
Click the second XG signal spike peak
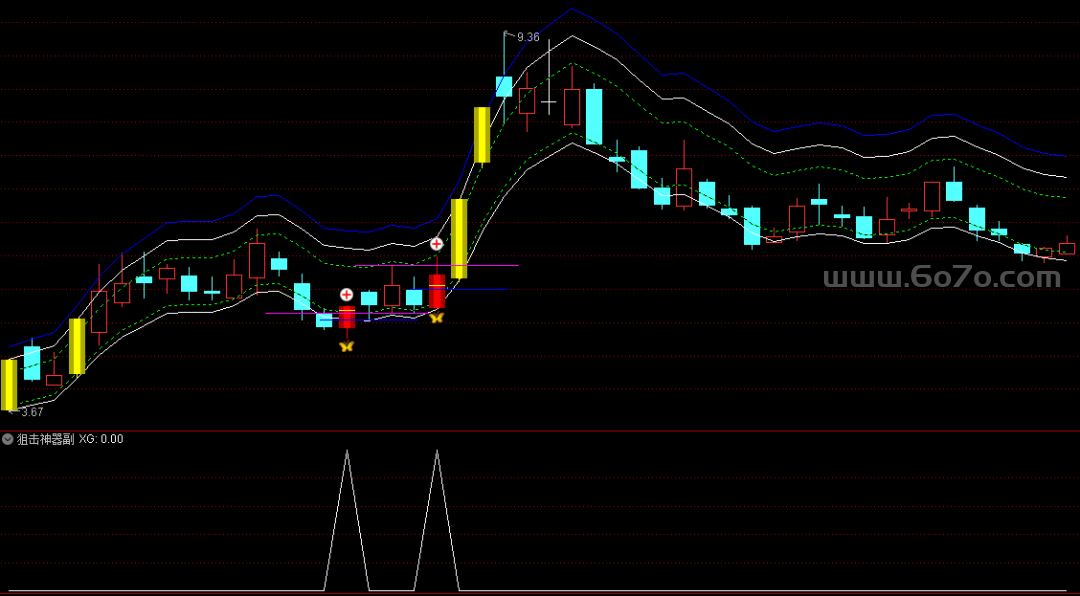[x=438, y=452]
